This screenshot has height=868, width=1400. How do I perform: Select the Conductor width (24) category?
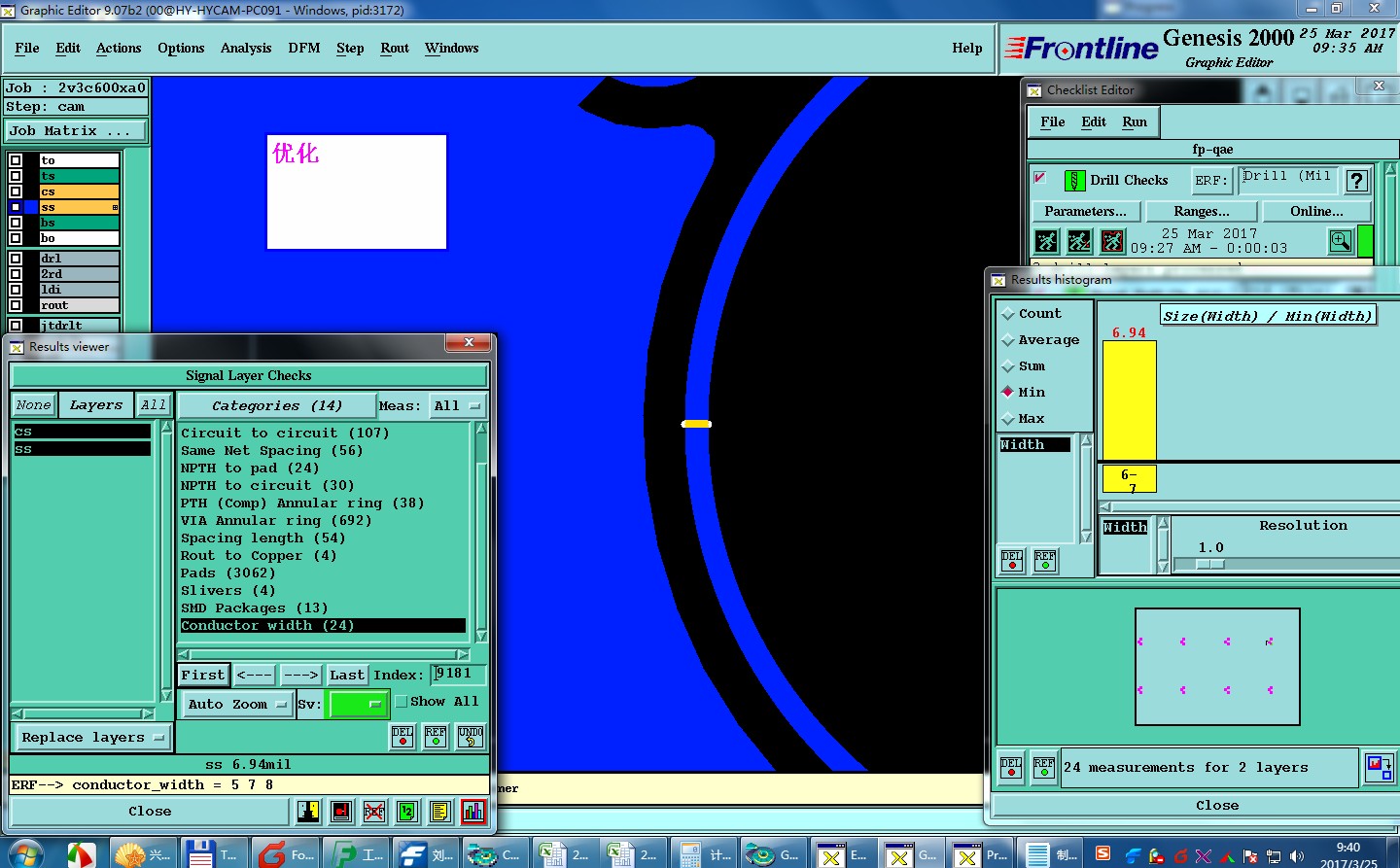323,626
